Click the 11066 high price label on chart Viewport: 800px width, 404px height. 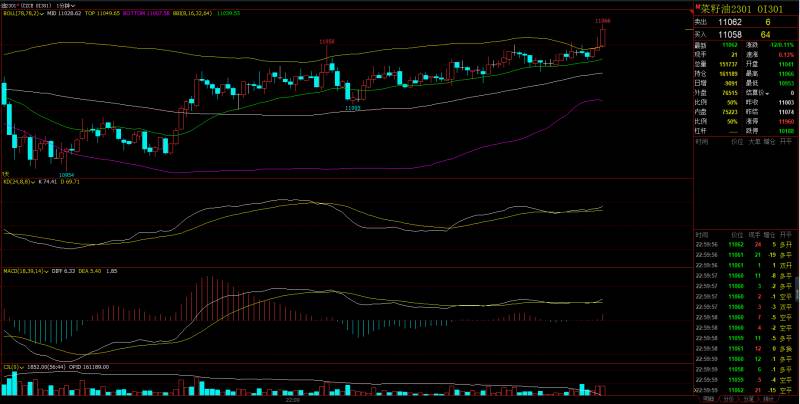pos(603,21)
